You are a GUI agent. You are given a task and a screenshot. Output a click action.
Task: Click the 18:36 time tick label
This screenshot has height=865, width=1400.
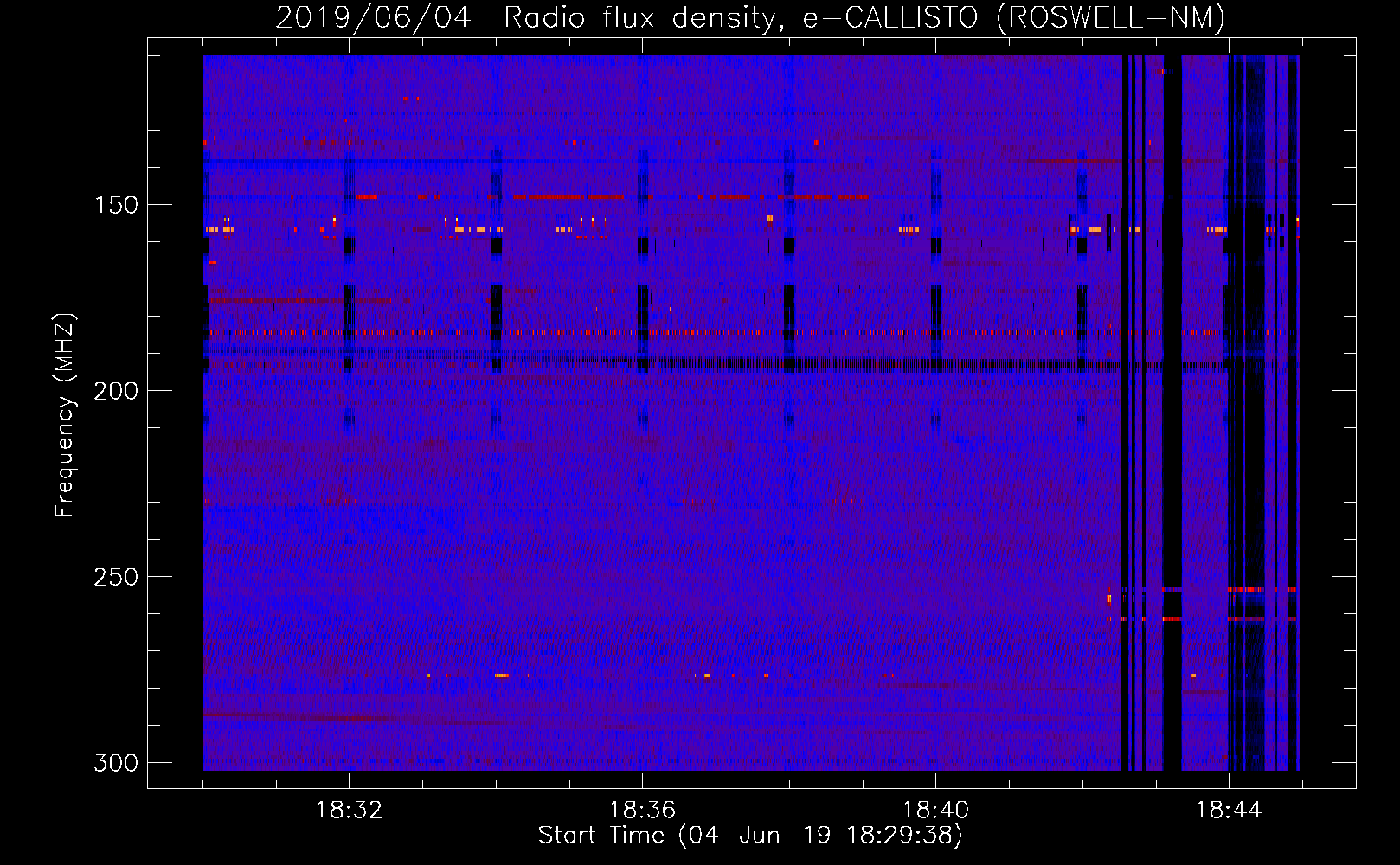(642, 811)
